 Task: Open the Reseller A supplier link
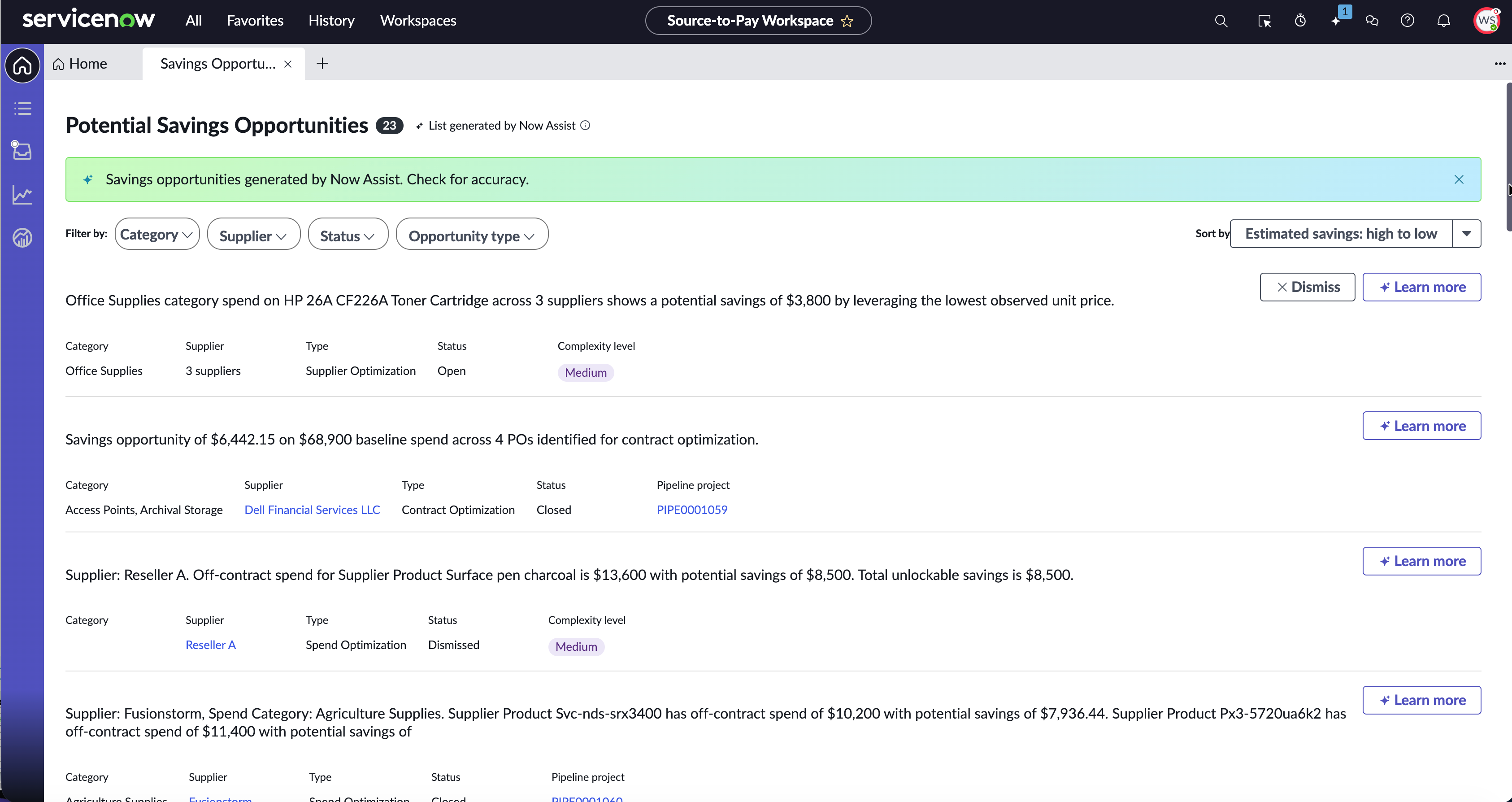pos(210,645)
